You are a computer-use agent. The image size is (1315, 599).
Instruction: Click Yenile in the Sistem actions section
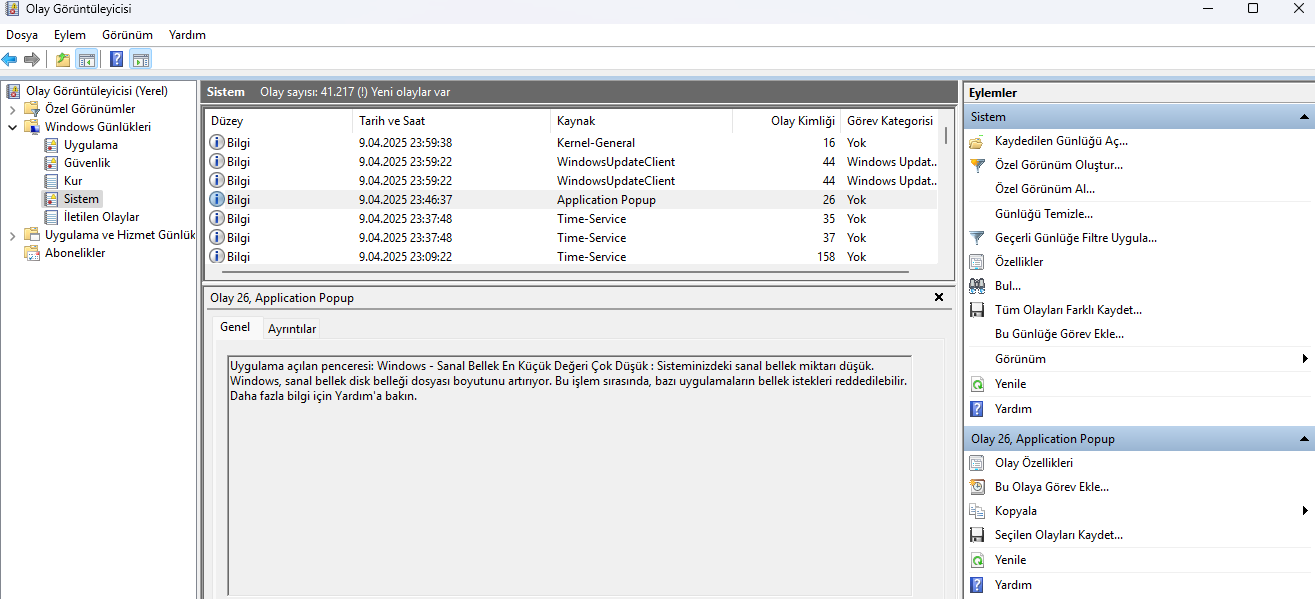[1010, 384]
